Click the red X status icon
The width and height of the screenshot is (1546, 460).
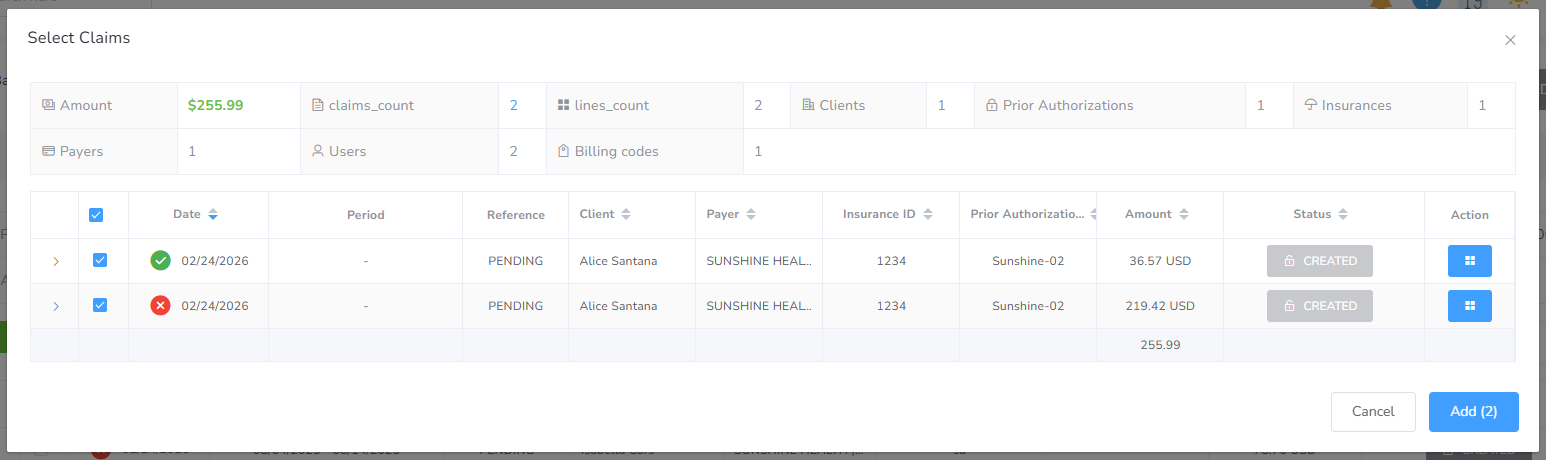160,306
